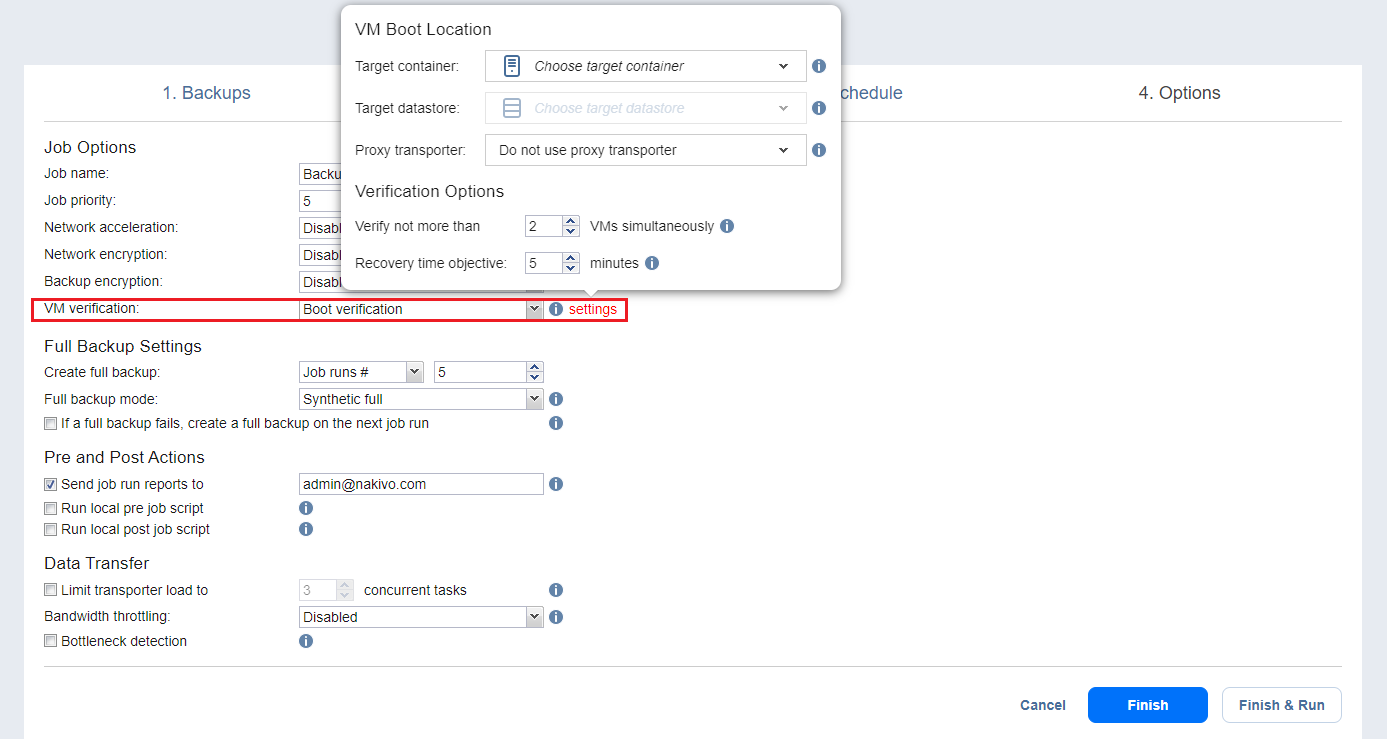The height and width of the screenshot is (739, 1387).
Task: Select the '4. Options' step tab
Action: 1179,93
